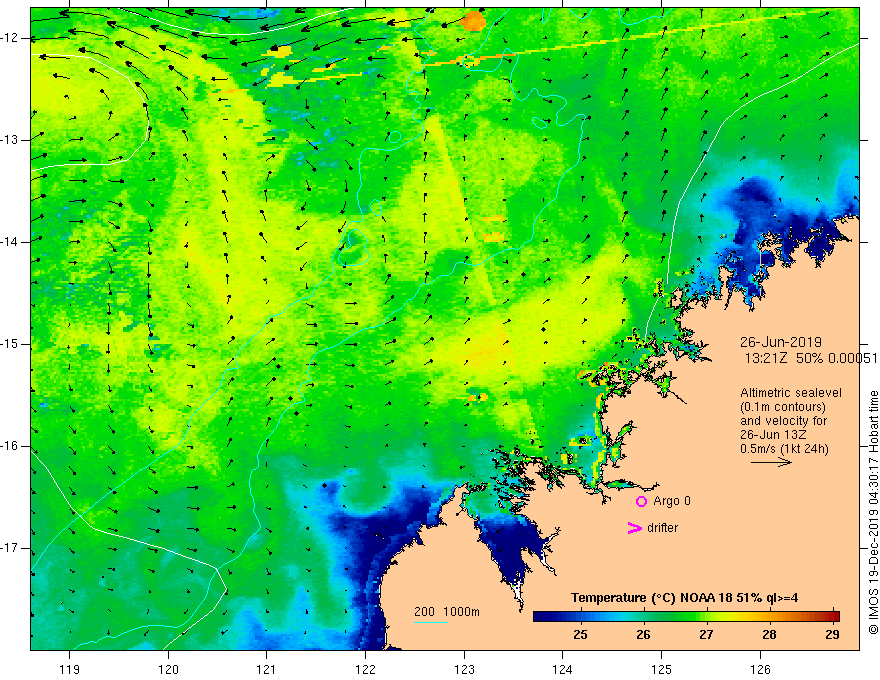Click the '200 1000m' depth contour label
880x680 pixels.
(x=447, y=612)
